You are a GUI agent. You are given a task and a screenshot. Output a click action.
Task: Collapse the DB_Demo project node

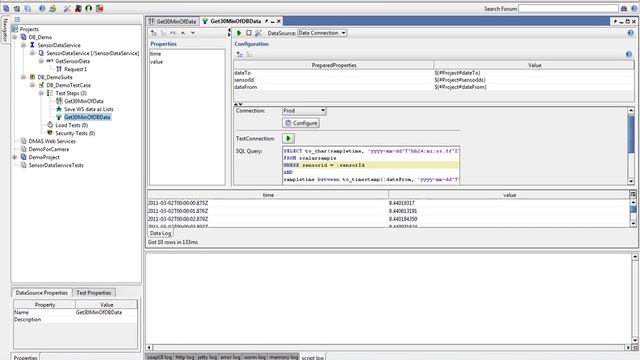coord(15,37)
